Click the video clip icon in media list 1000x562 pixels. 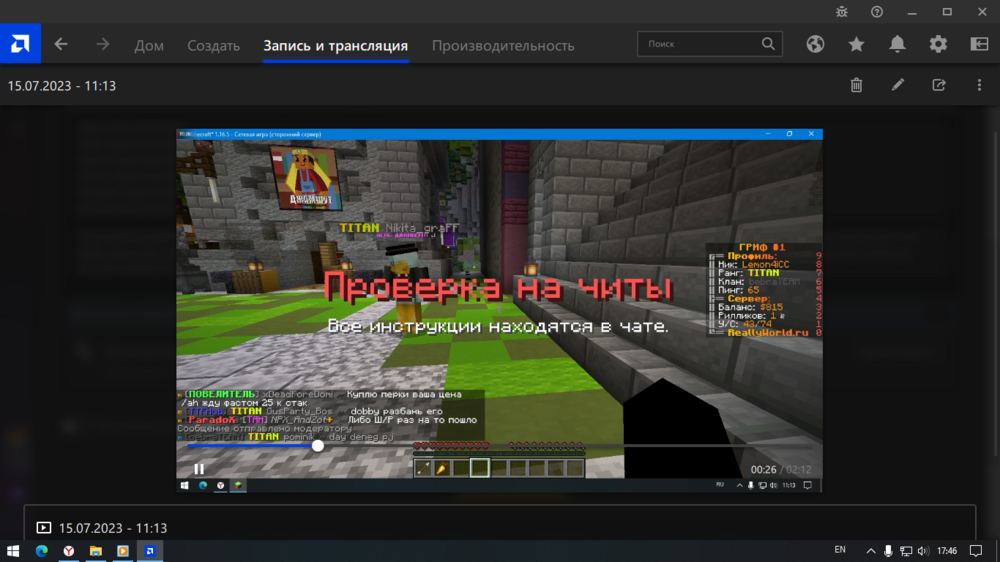(x=43, y=528)
